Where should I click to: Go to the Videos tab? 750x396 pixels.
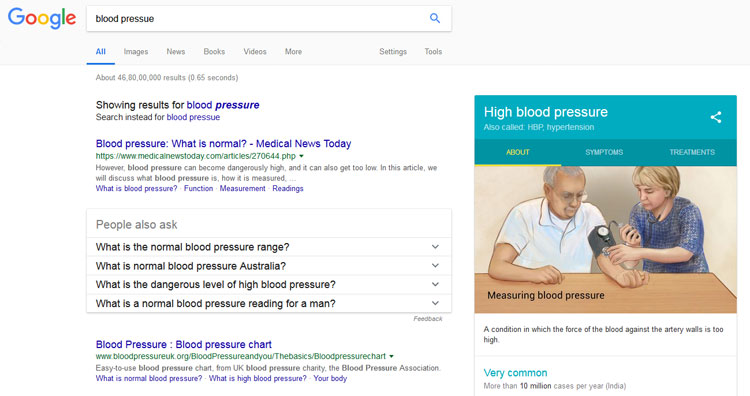(255, 52)
